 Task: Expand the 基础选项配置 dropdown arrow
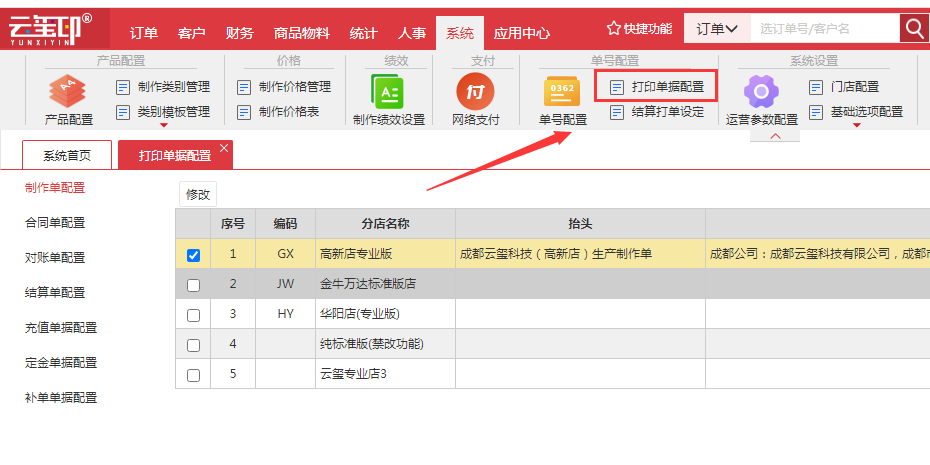click(x=856, y=126)
